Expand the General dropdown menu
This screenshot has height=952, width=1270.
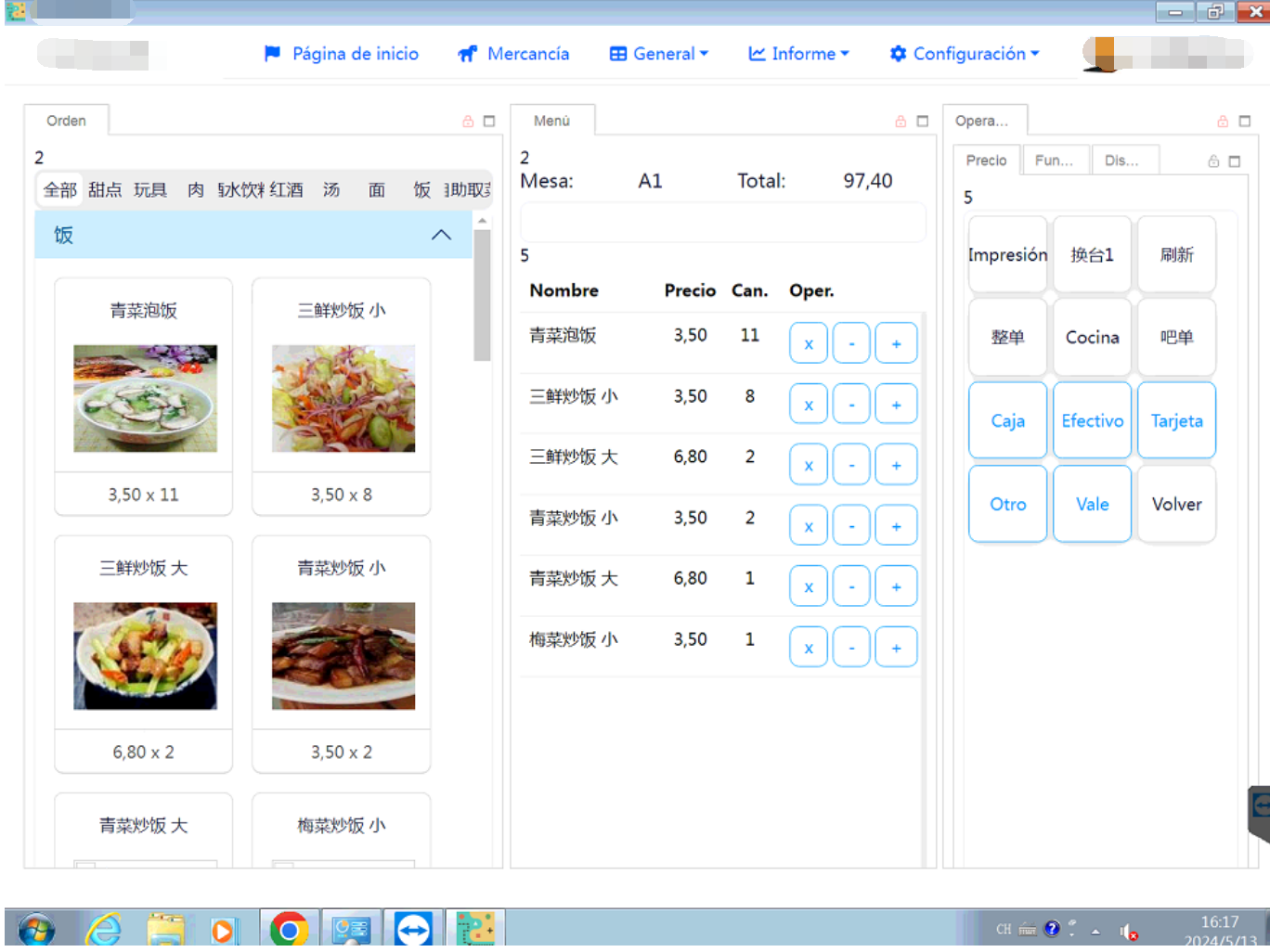click(x=658, y=54)
